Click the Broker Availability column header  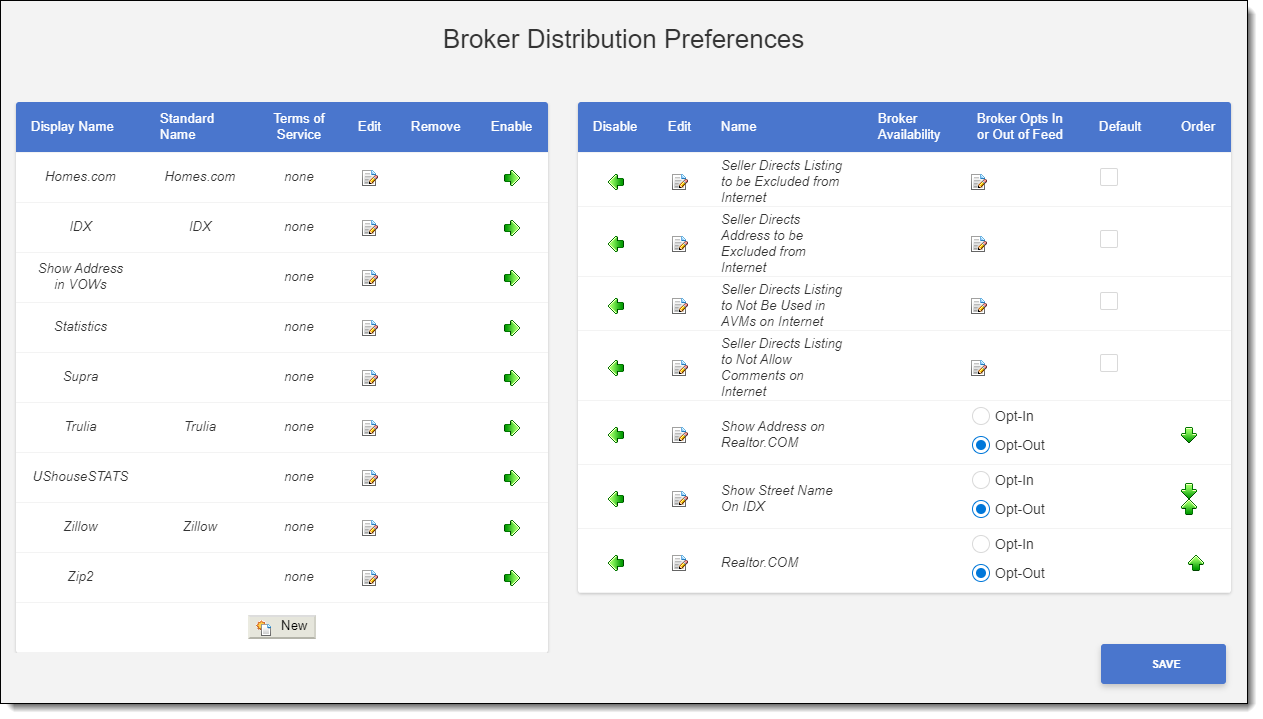[909, 127]
